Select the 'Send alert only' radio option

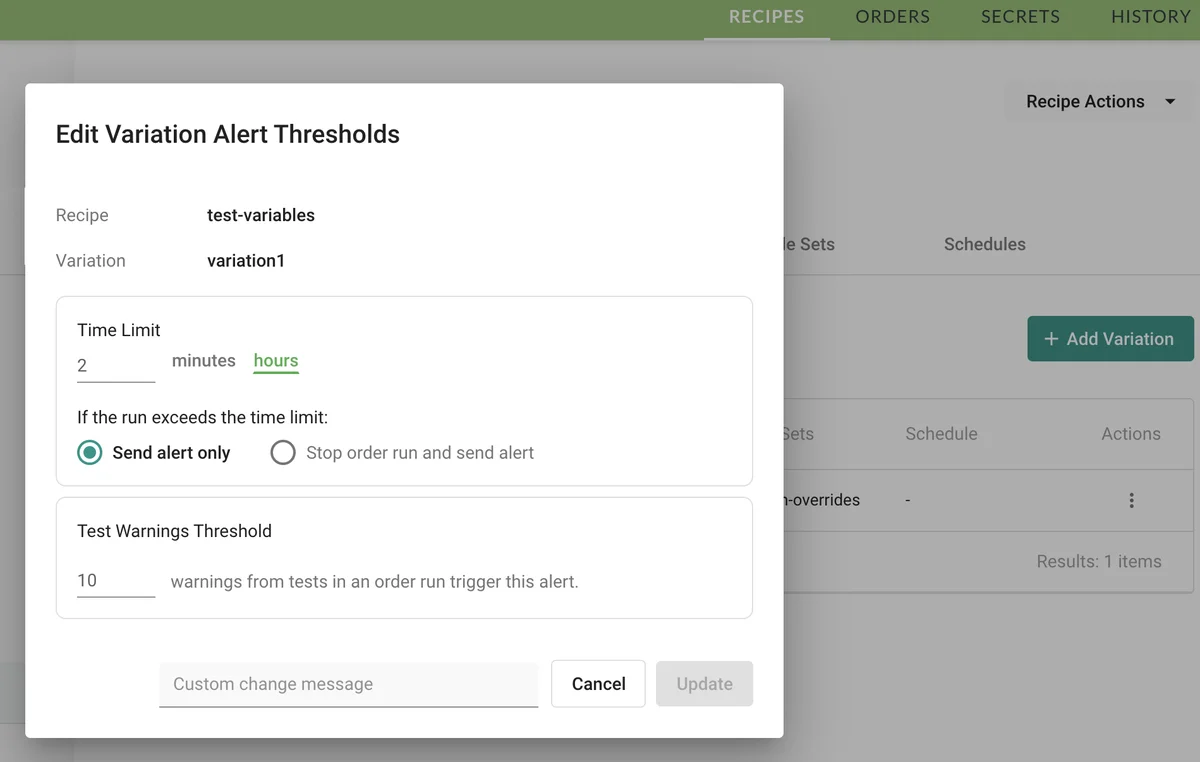(90, 453)
